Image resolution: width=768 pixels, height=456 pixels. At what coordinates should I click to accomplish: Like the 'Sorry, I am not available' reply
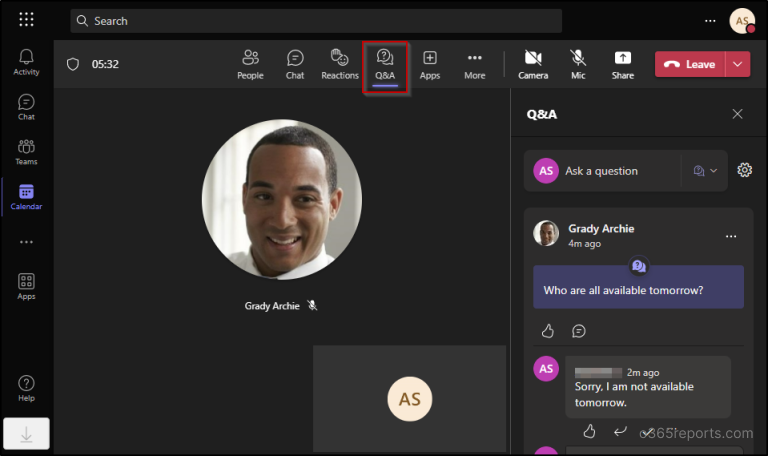(x=589, y=432)
